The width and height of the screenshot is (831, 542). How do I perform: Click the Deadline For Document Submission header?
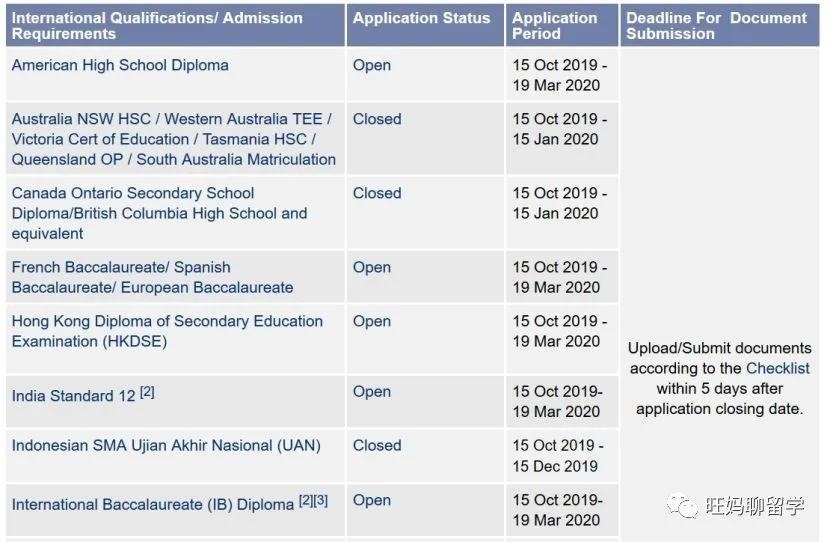click(720, 25)
